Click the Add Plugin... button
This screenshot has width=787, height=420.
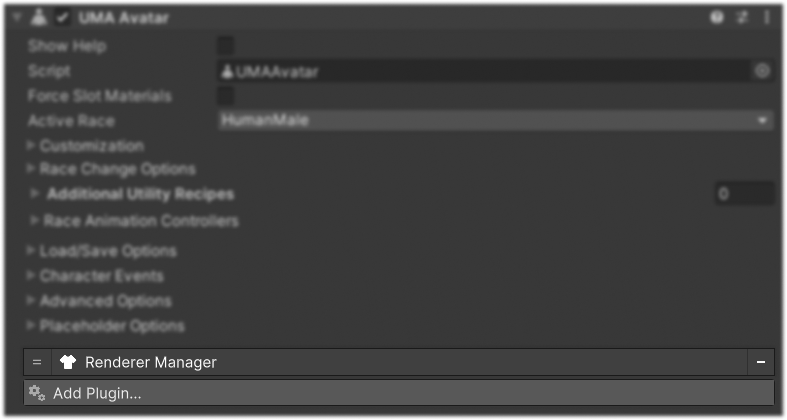click(399, 393)
